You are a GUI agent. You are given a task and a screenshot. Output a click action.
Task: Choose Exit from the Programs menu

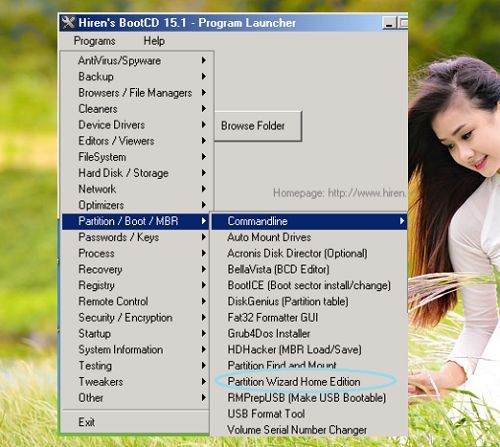(135, 422)
